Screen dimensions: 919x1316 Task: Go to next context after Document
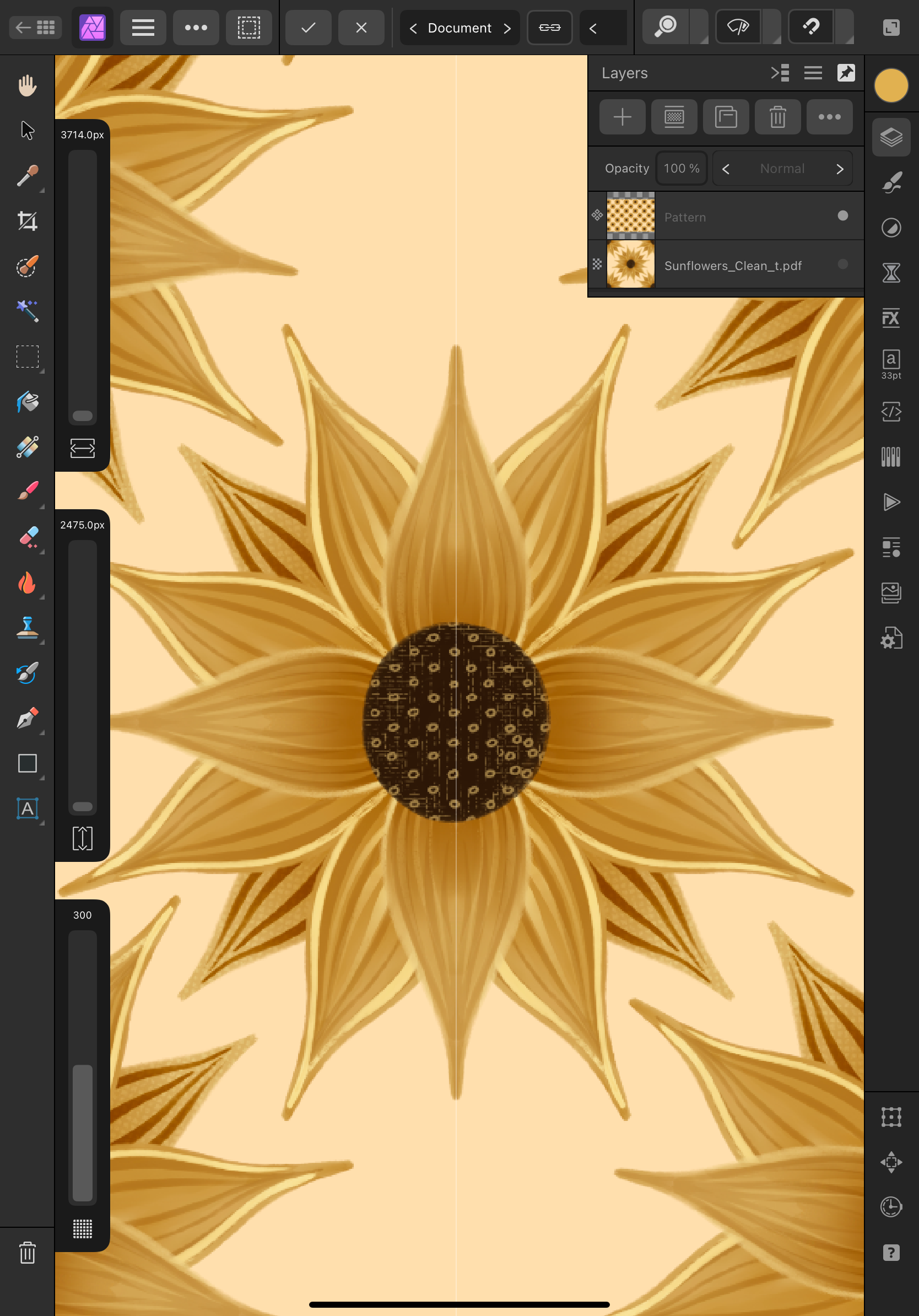506,28
